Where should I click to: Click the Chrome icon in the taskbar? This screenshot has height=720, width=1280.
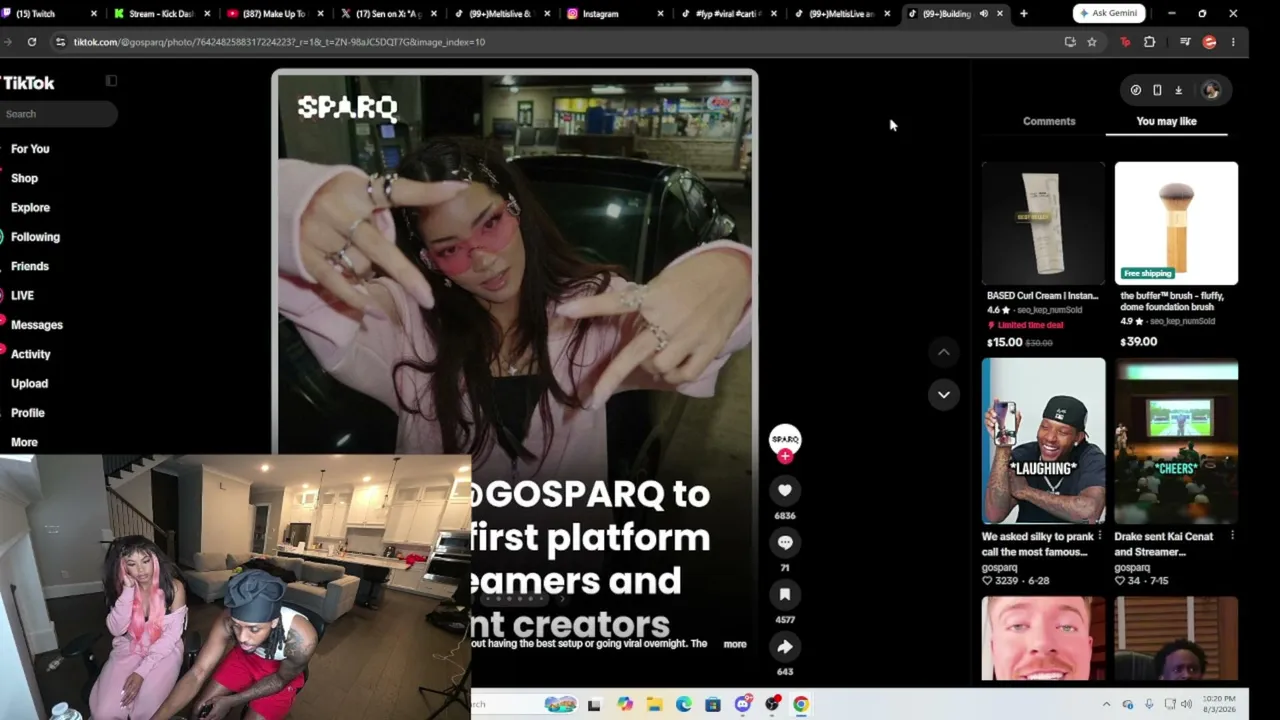click(801, 704)
